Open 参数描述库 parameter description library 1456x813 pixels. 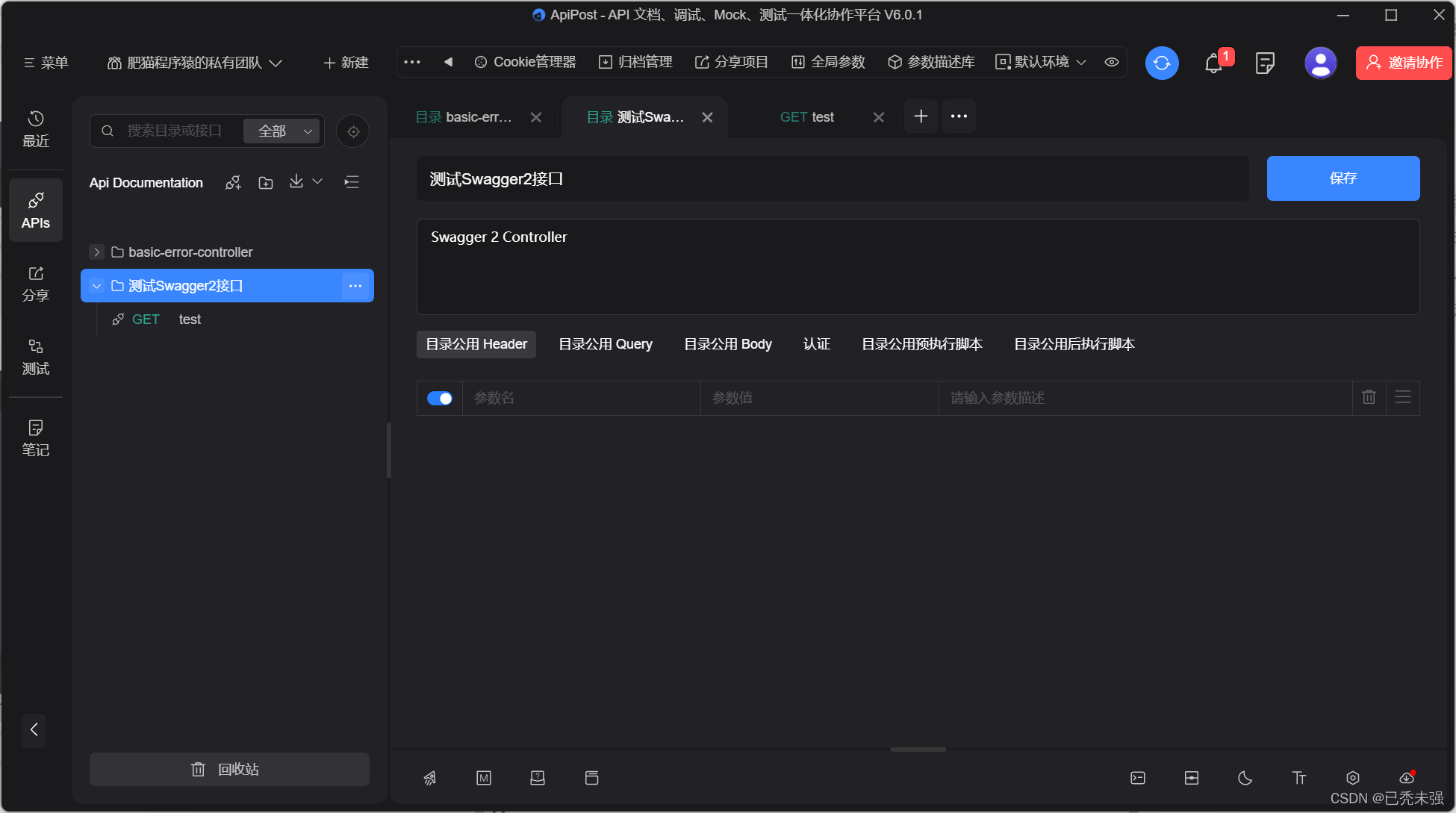(x=931, y=62)
